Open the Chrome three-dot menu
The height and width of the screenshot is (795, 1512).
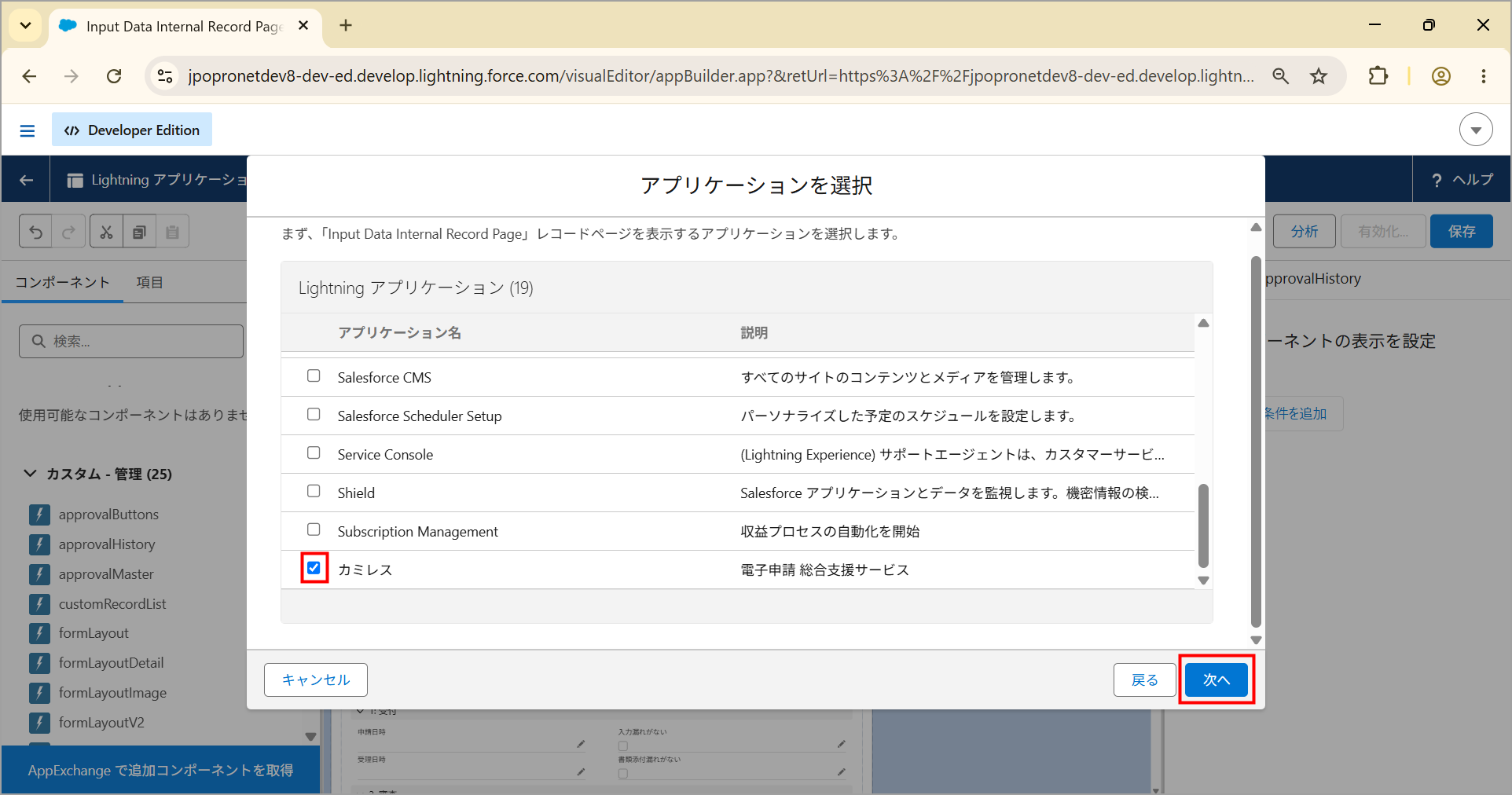tap(1484, 76)
